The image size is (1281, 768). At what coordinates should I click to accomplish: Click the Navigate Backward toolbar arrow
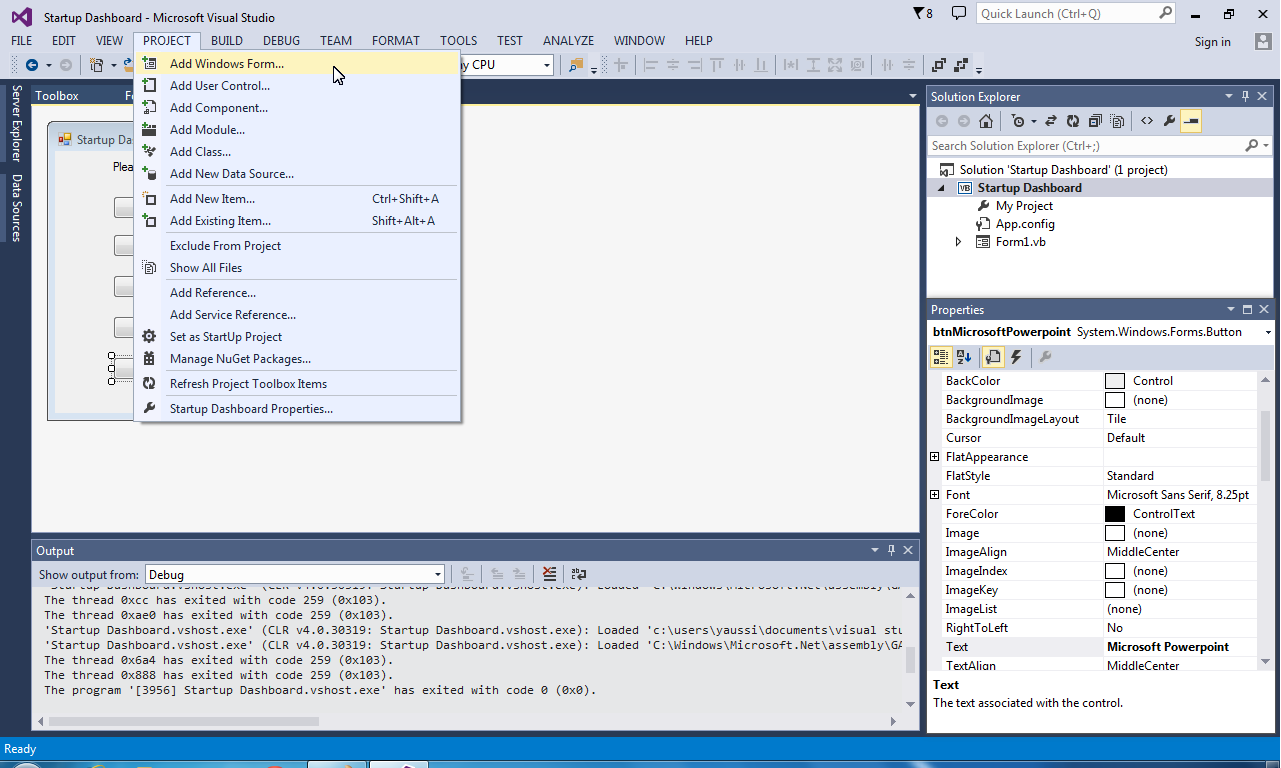tap(32, 65)
